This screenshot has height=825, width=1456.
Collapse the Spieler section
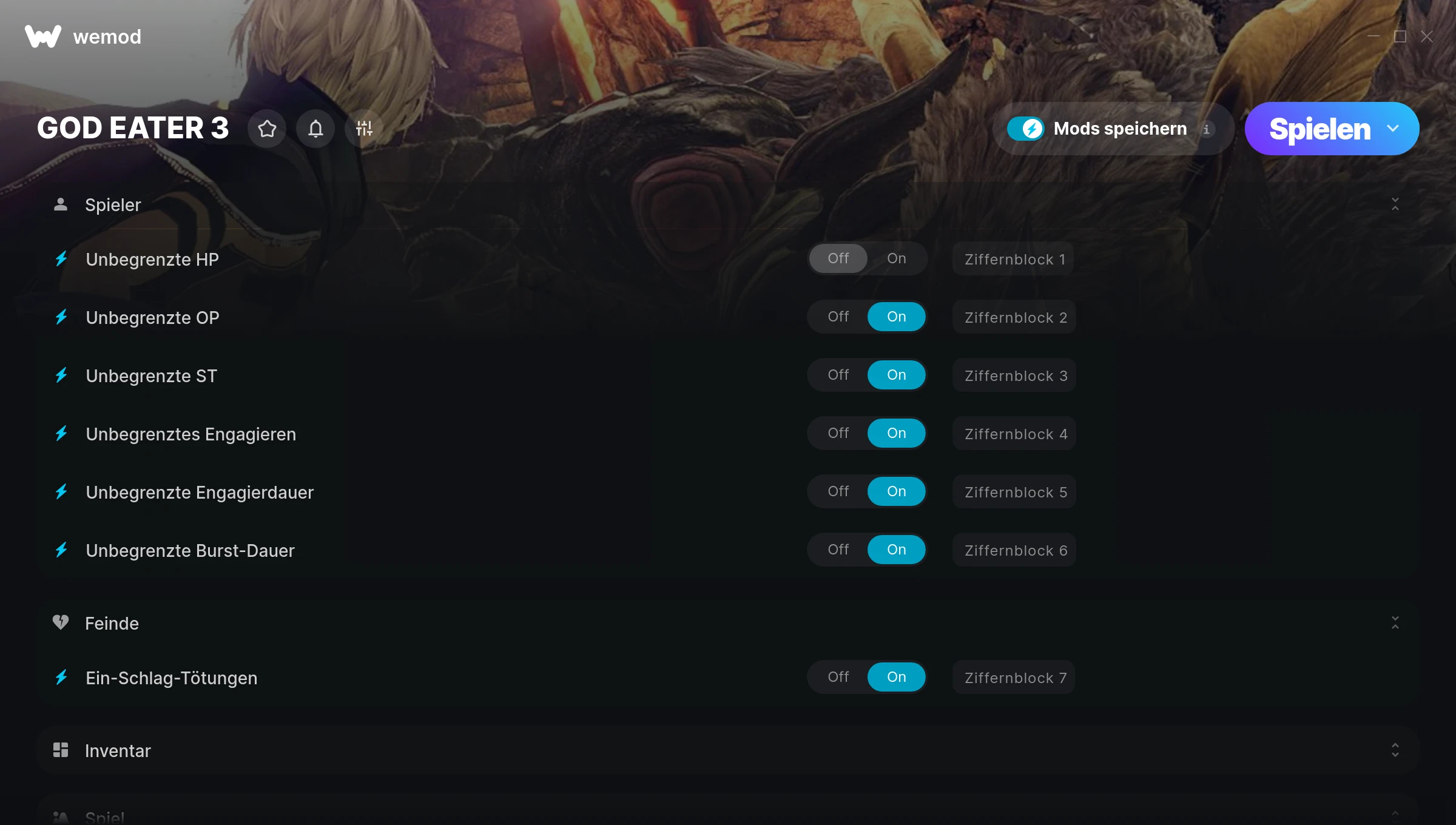point(1395,204)
